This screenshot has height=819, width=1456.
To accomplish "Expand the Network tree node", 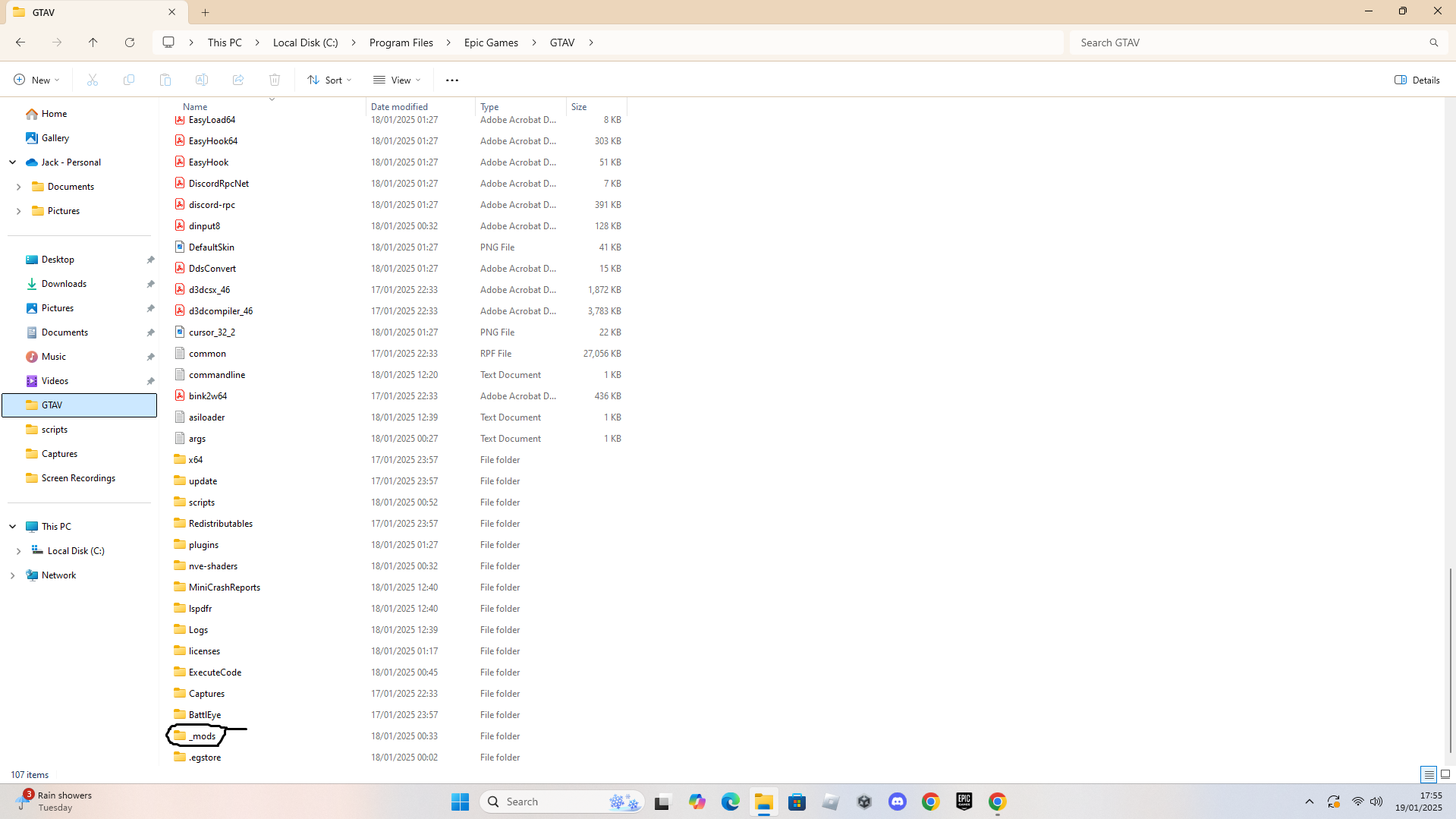I will pyautogui.click(x=13, y=575).
